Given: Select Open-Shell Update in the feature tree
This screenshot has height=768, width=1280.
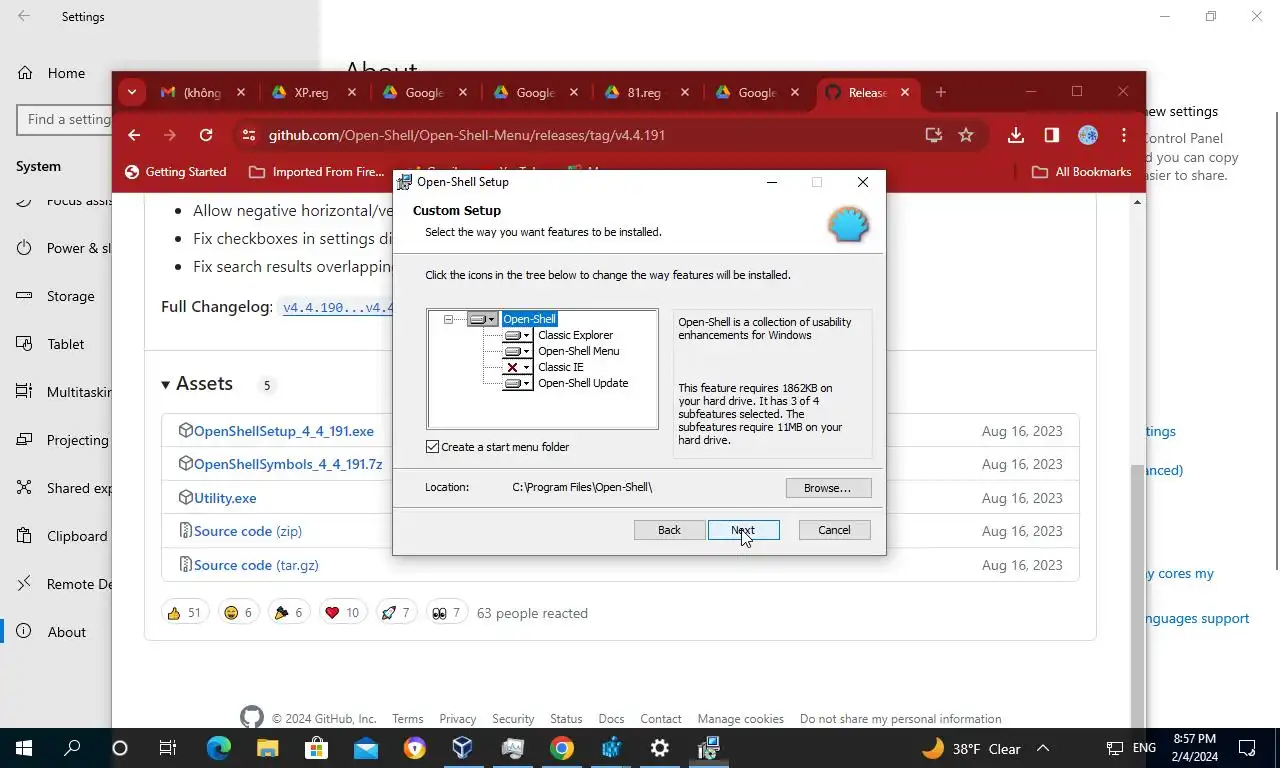Looking at the screenshot, I should (583, 383).
